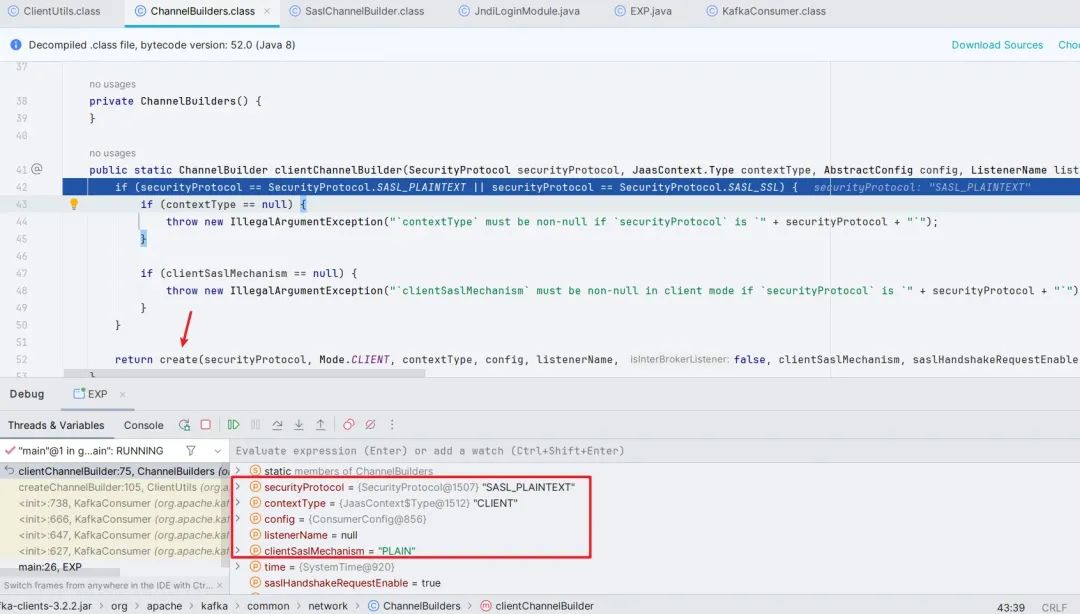Image resolution: width=1080 pixels, height=614 pixels.
Task: Open the thread selector dropdown arrow
Action: [218, 451]
